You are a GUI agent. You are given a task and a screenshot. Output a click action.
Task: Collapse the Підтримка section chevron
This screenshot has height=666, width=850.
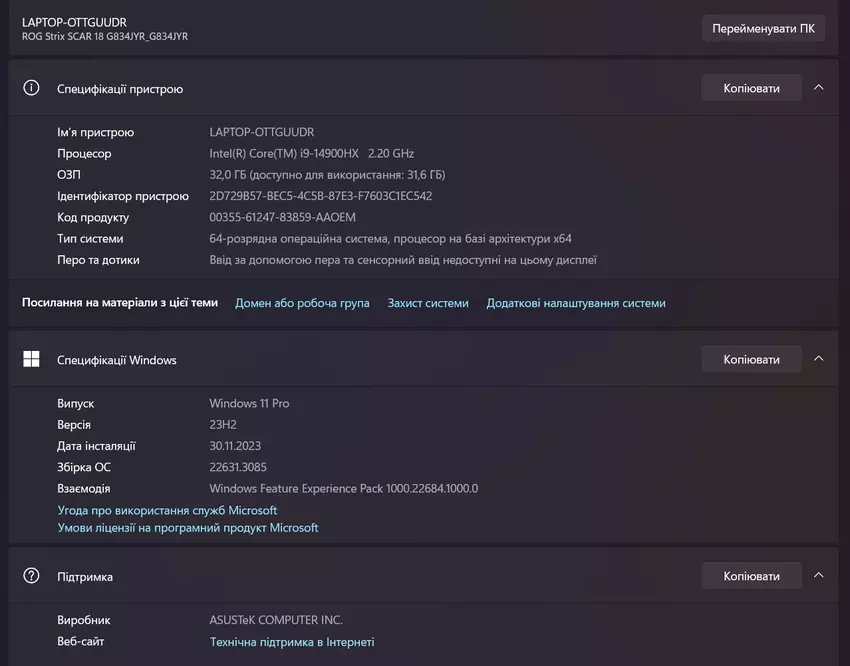point(819,576)
